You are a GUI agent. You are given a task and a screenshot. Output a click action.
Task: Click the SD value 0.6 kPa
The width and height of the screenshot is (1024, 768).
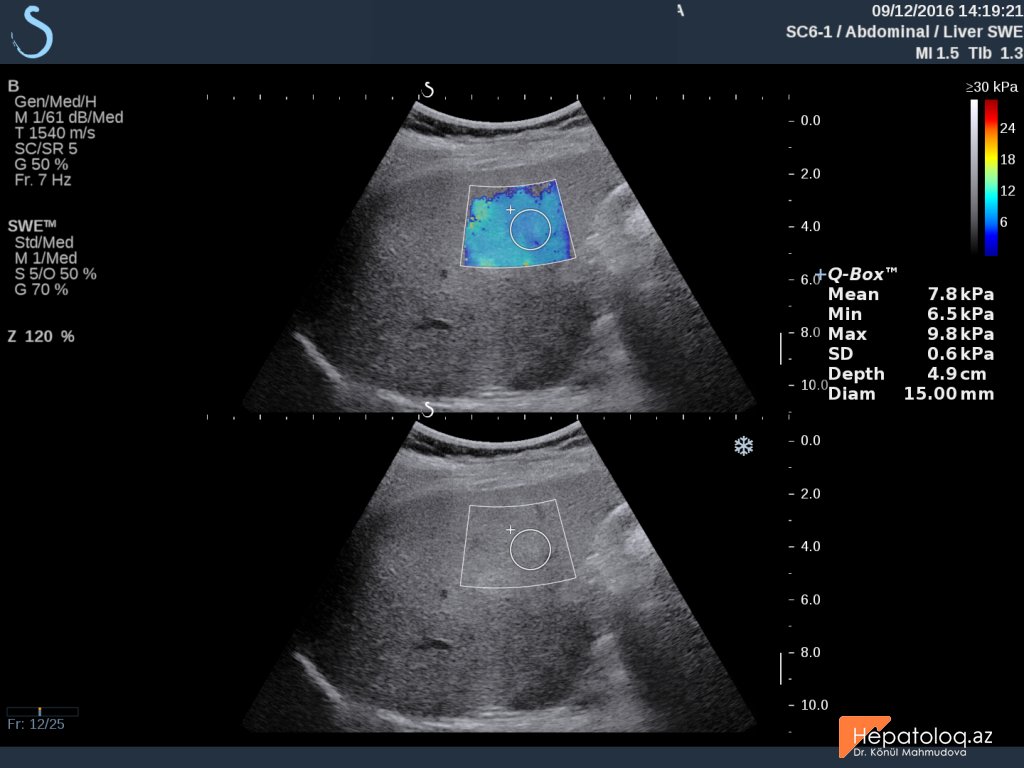click(961, 354)
